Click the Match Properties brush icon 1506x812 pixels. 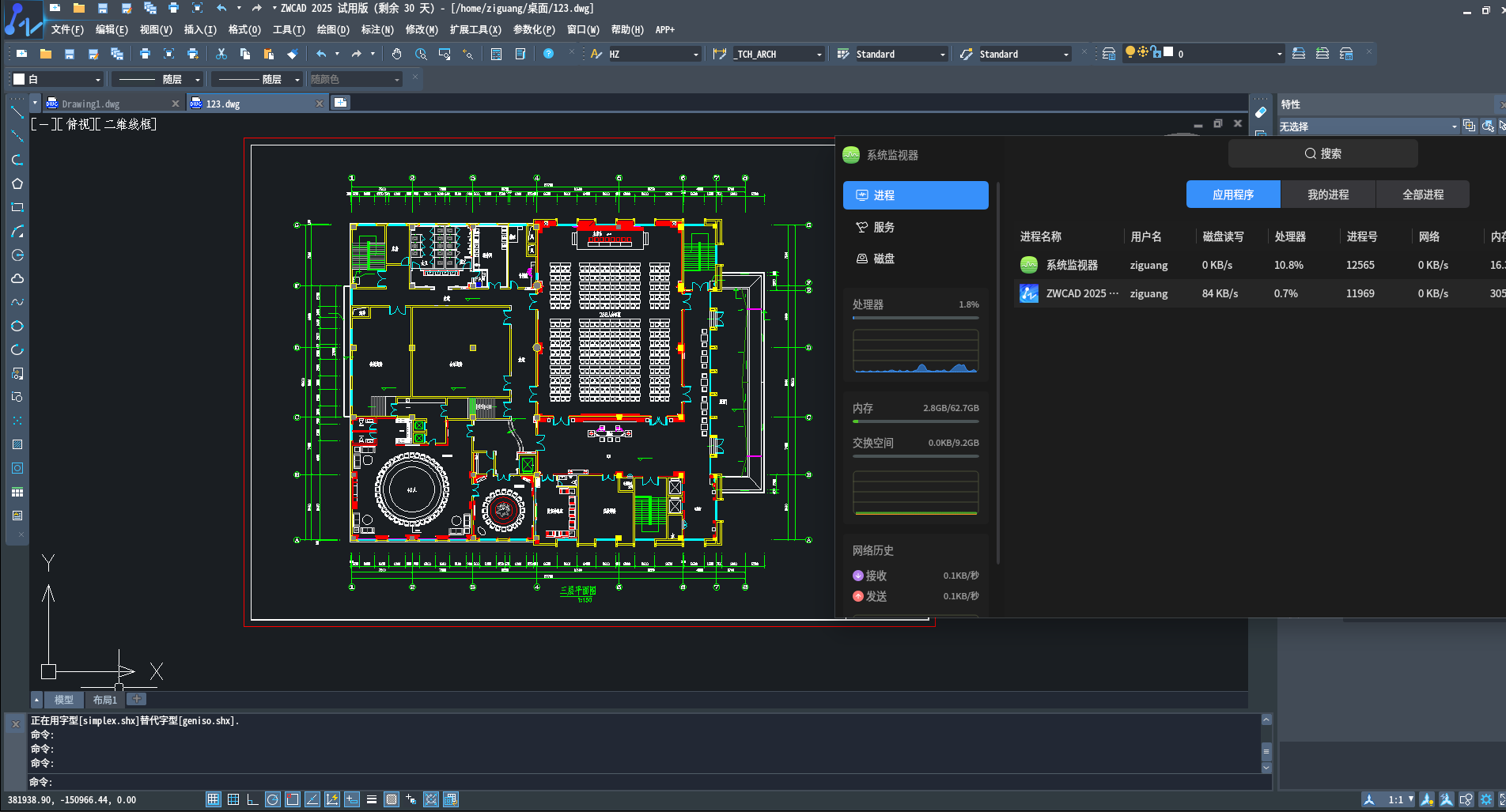292,54
